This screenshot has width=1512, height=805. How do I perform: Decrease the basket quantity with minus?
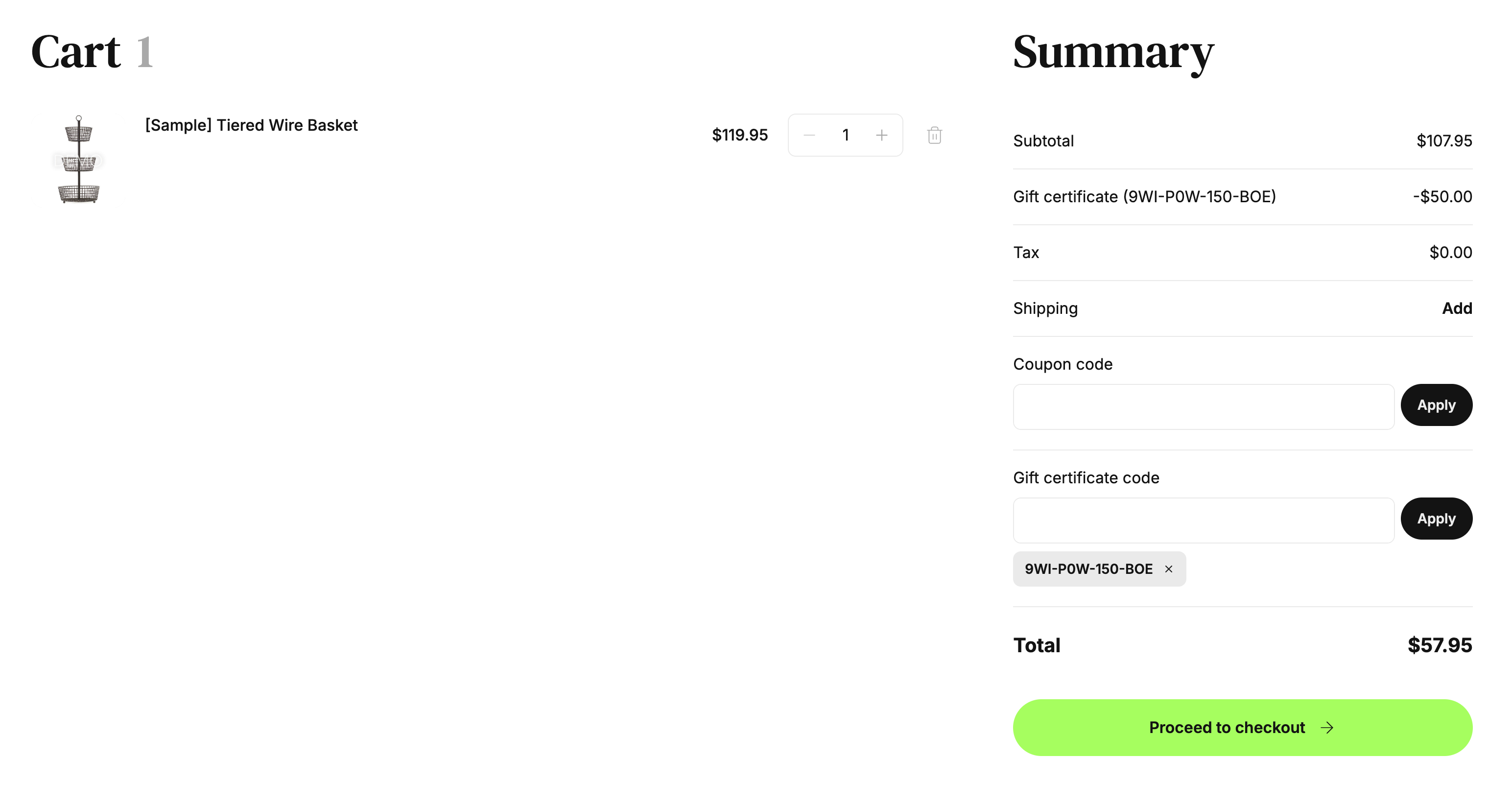click(809, 136)
